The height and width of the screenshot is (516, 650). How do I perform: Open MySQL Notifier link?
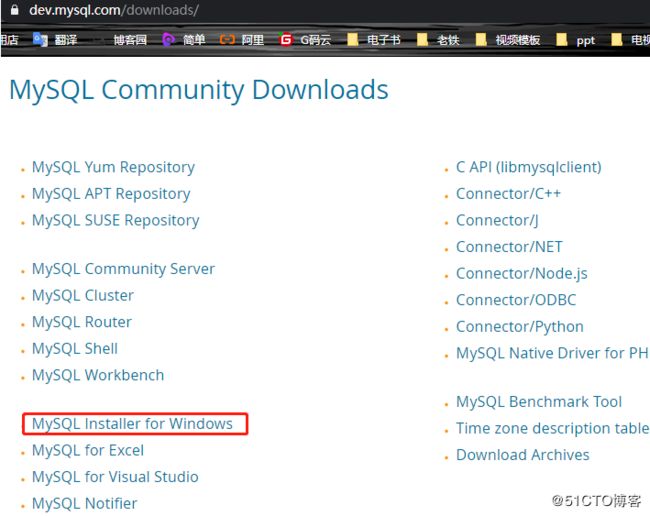click(85, 504)
